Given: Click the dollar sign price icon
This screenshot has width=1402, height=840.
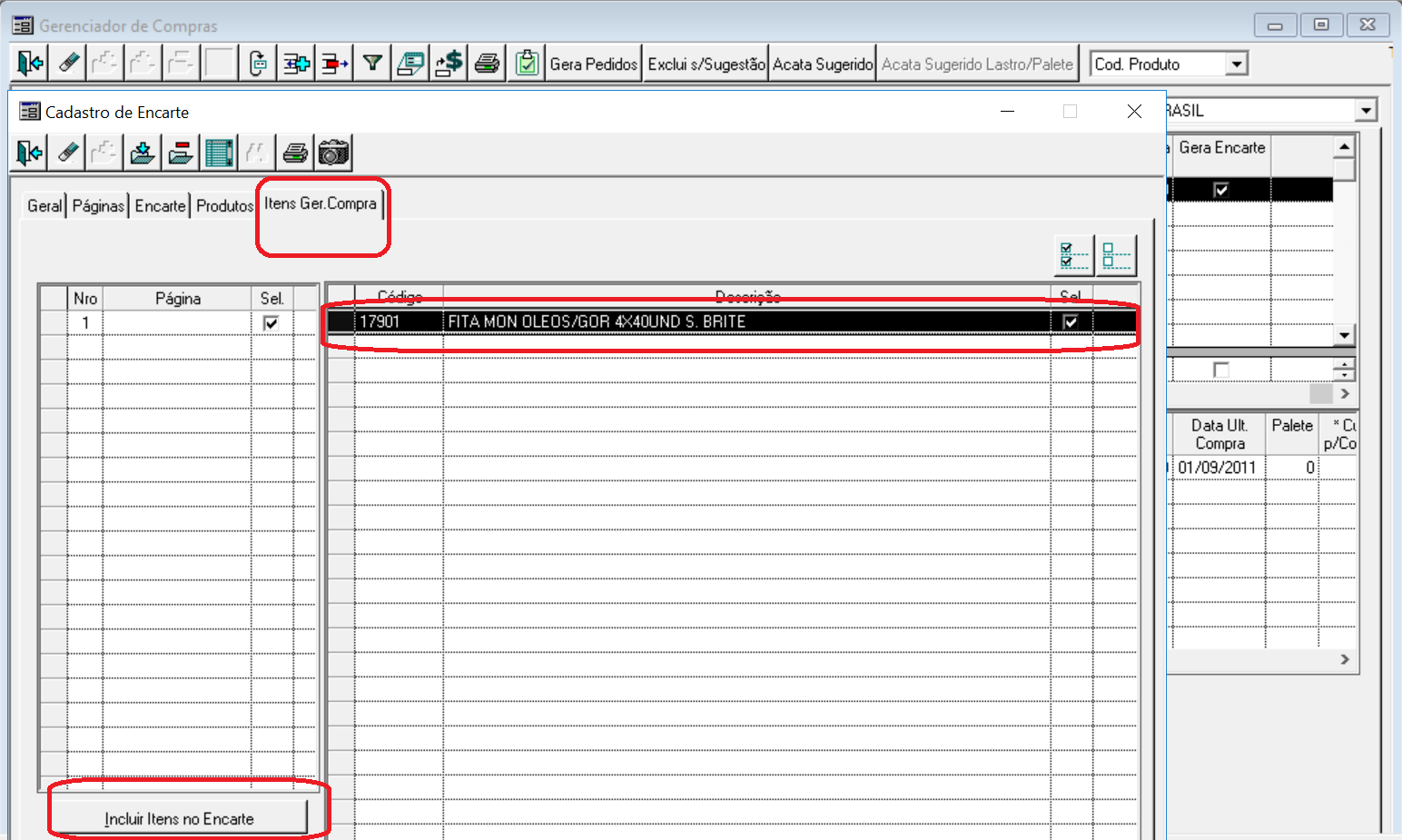Looking at the screenshot, I should pos(449,64).
